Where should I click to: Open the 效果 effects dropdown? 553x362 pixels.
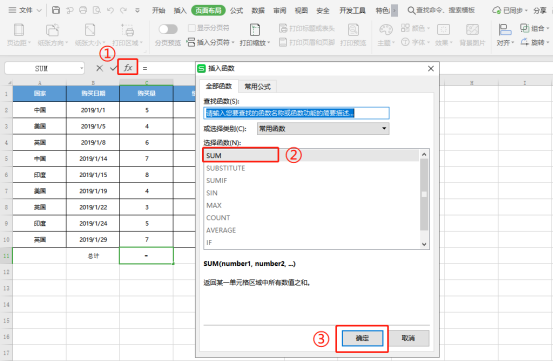coord(451,43)
